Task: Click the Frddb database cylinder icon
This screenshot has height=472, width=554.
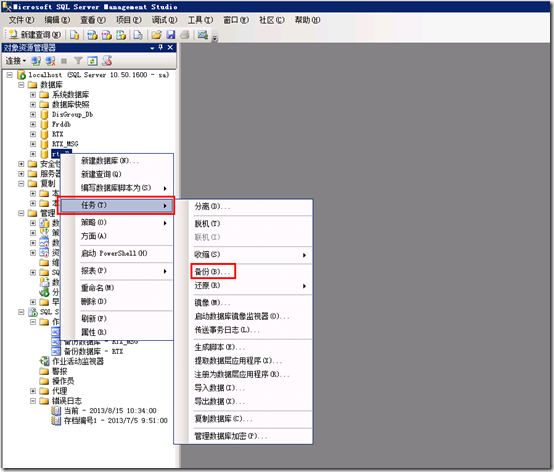Action: [44, 124]
